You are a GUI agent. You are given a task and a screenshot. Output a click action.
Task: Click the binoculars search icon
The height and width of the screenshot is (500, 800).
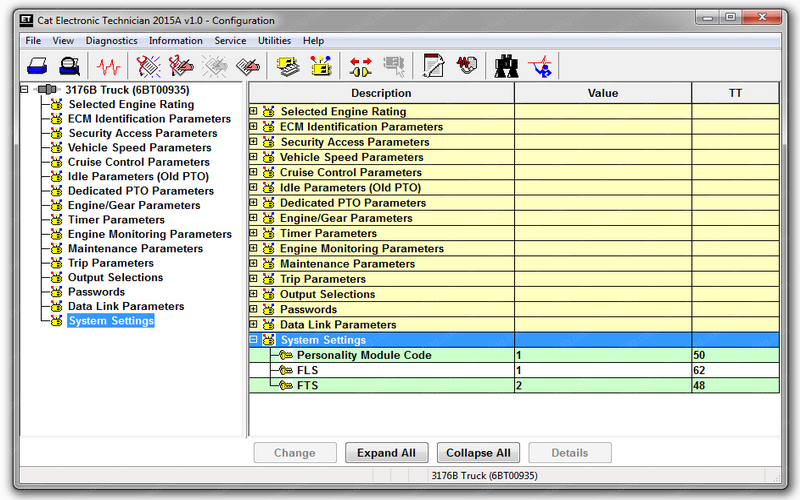tap(506, 66)
